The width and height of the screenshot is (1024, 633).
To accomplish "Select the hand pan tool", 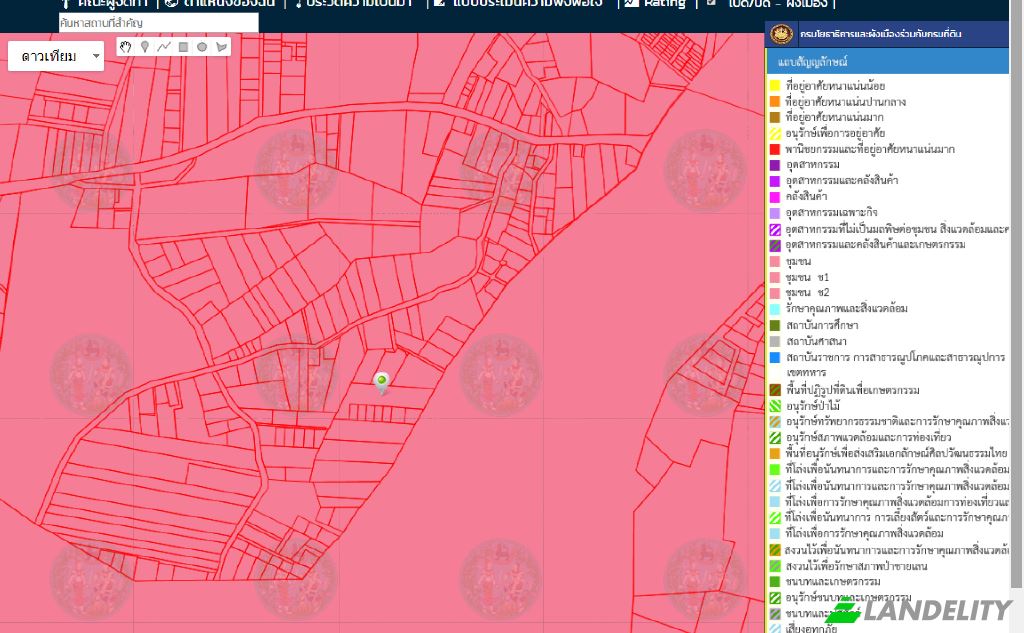I will tap(124, 46).
